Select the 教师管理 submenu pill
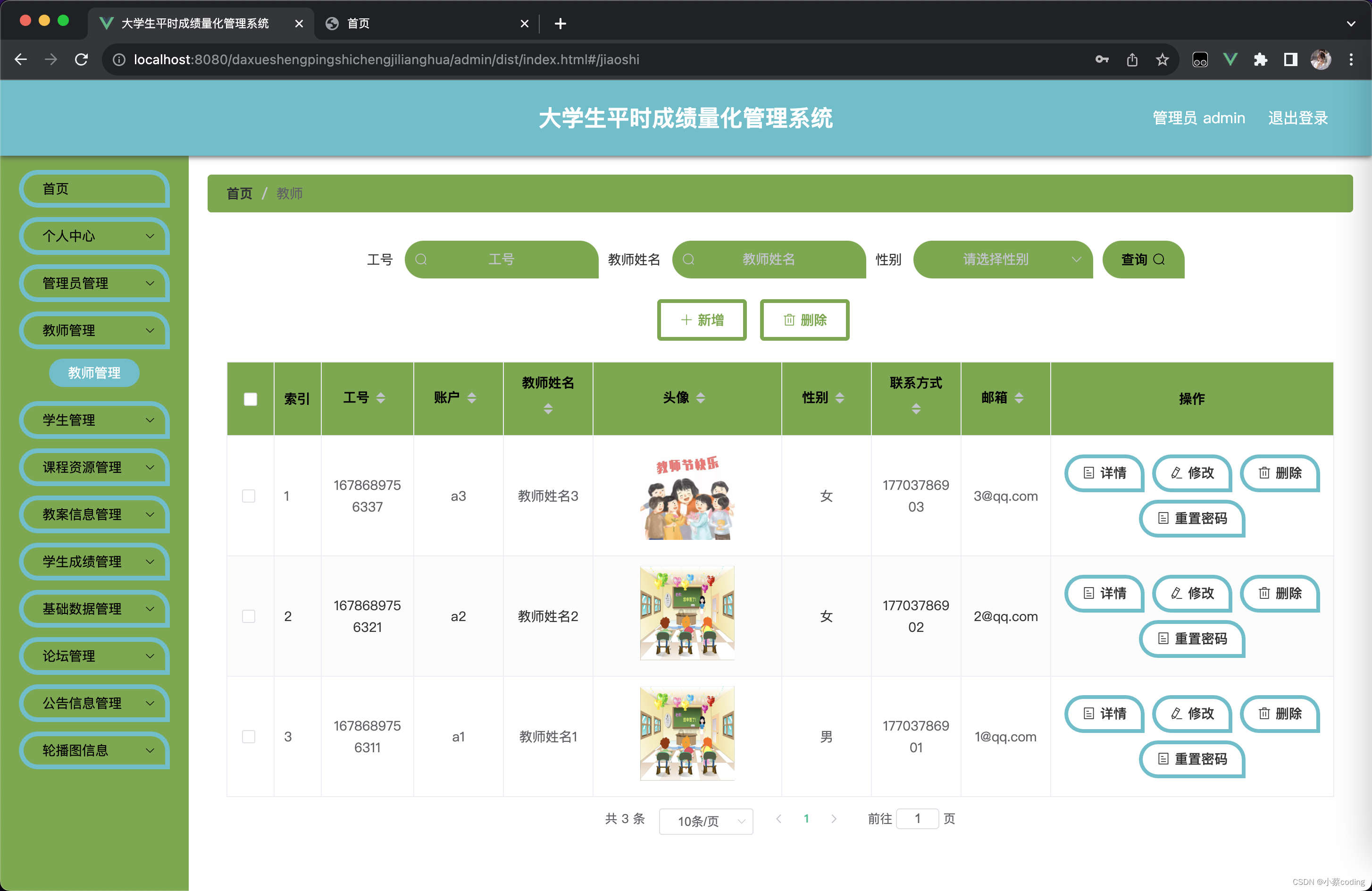This screenshot has width=1372, height=891. pyautogui.click(x=94, y=373)
